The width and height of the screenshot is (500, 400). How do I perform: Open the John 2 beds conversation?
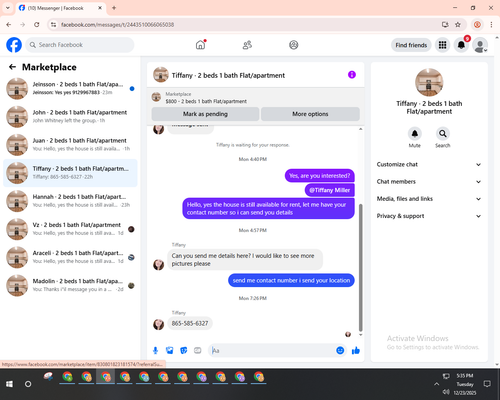(x=70, y=116)
